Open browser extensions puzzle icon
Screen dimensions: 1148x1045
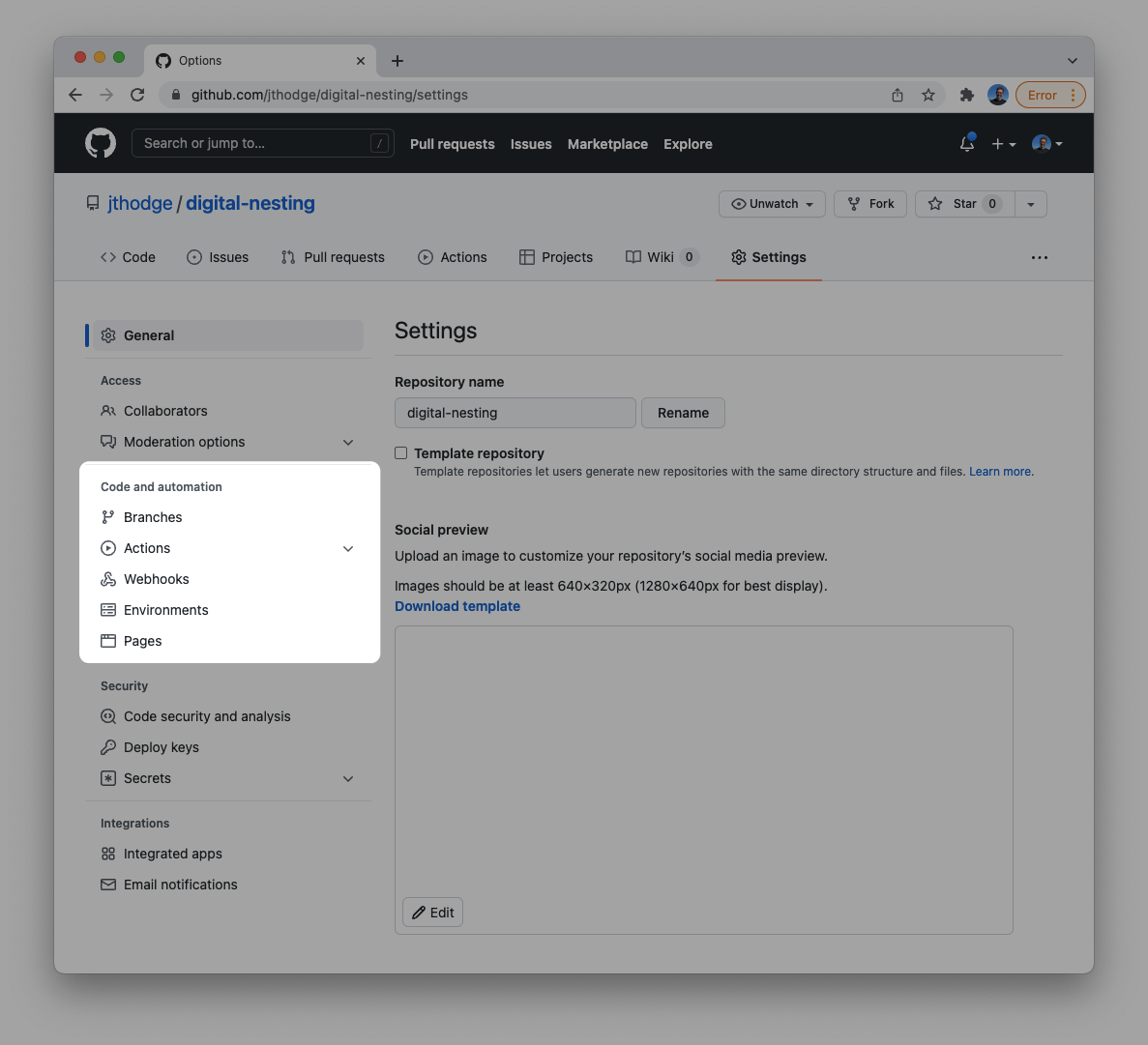tap(966, 95)
